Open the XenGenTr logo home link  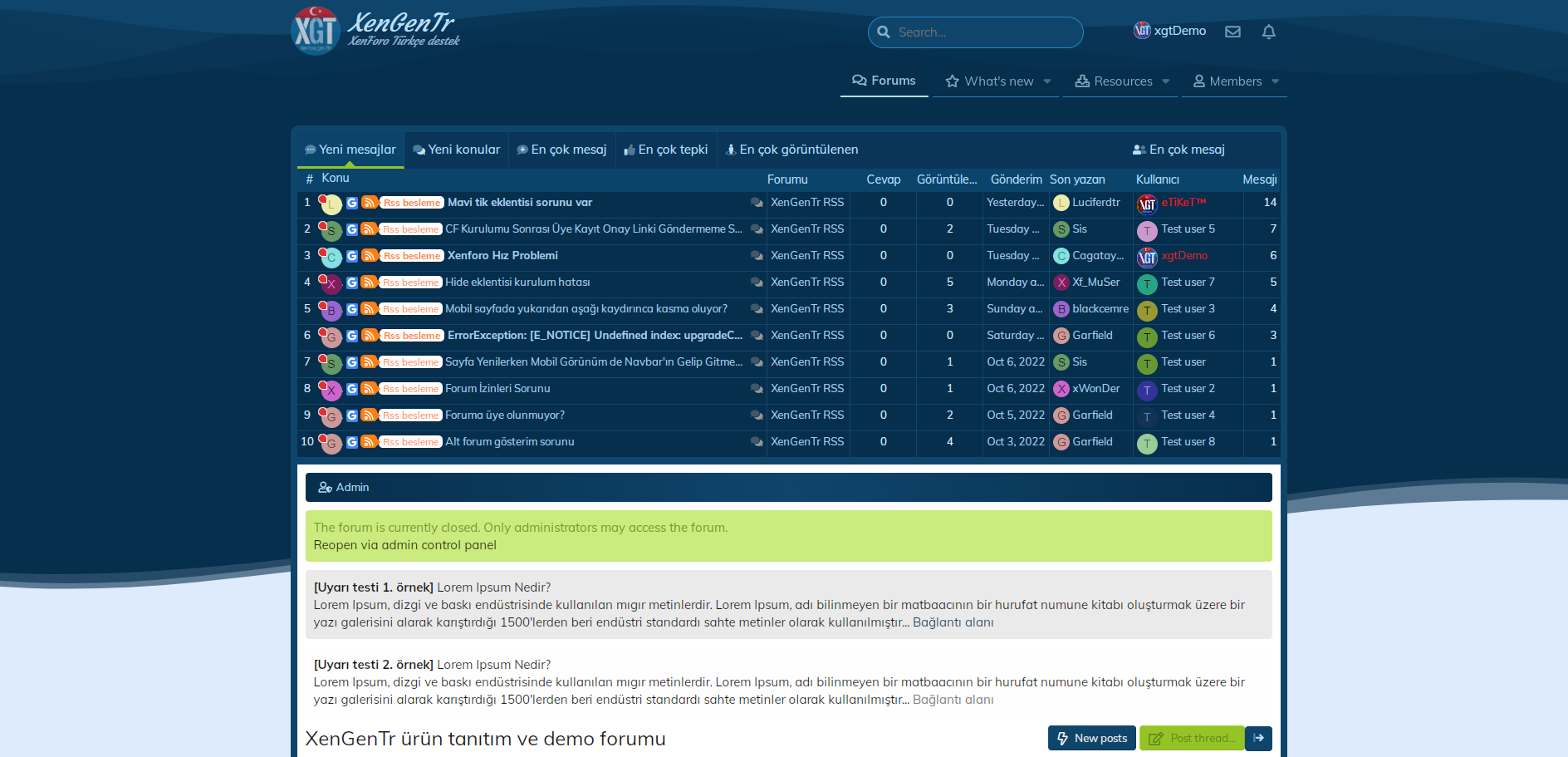pyautogui.click(x=375, y=30)
